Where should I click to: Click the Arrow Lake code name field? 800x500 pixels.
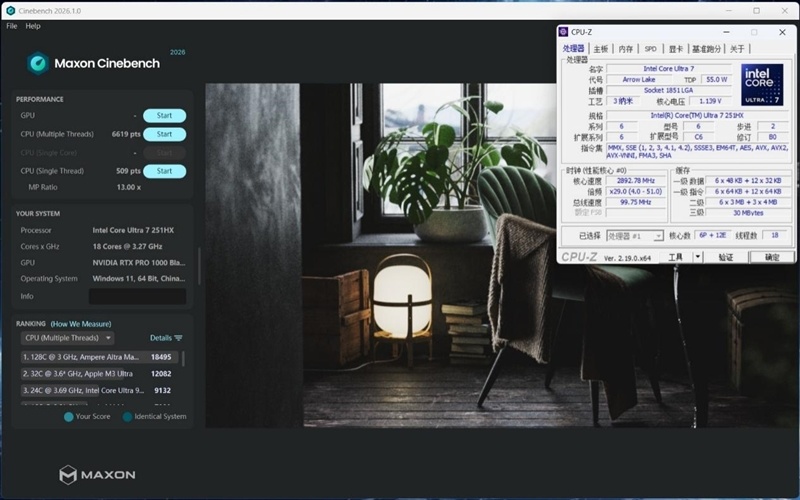pyautogui.click(x=639, y=80)
